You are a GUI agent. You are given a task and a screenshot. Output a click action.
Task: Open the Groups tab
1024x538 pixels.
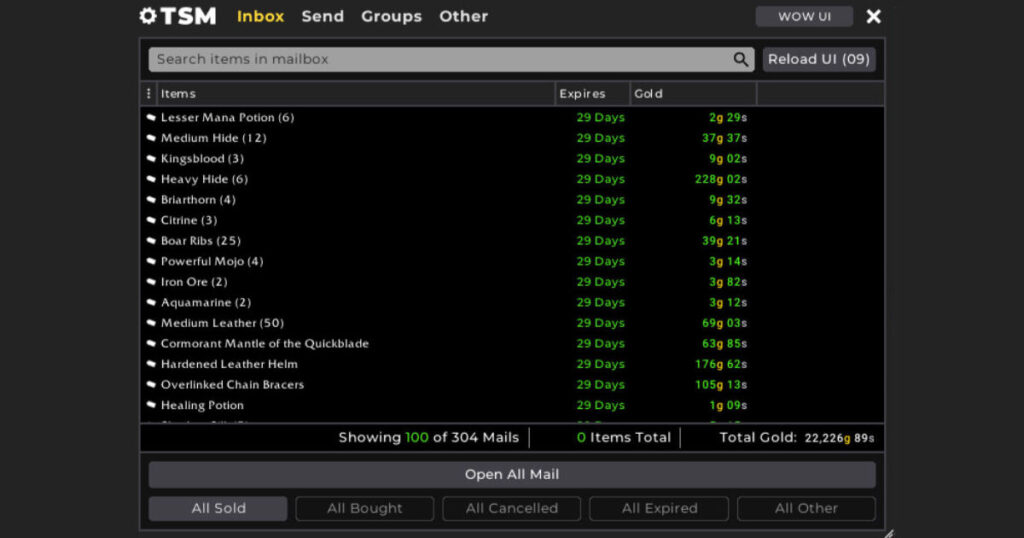391,16
